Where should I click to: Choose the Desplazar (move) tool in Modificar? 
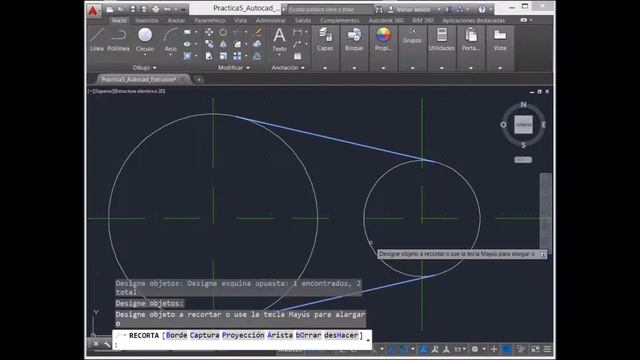(x=209, y=32)
